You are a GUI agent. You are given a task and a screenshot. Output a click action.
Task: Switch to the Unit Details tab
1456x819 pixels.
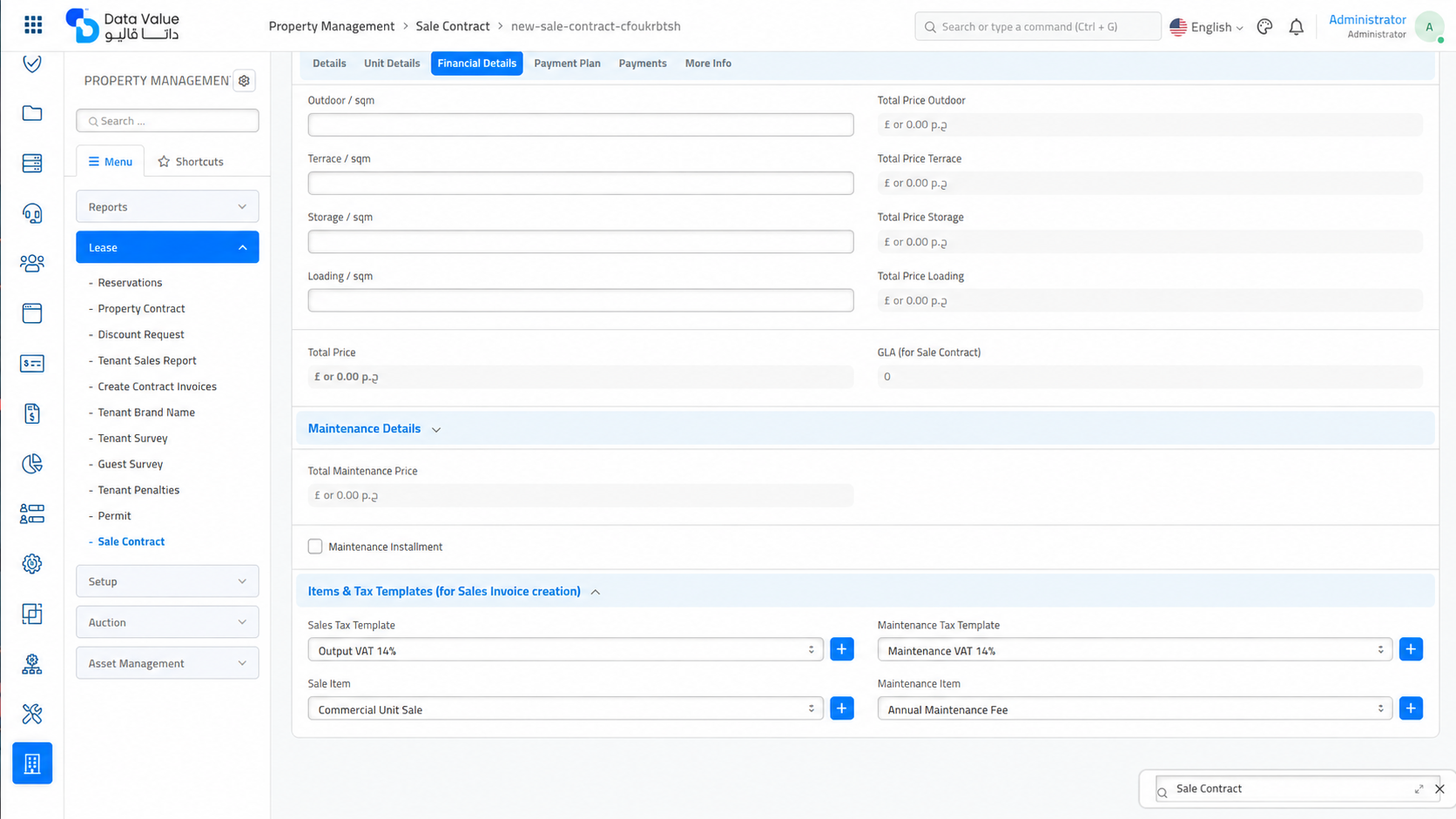pyautogui.click(x=392, y=64)
